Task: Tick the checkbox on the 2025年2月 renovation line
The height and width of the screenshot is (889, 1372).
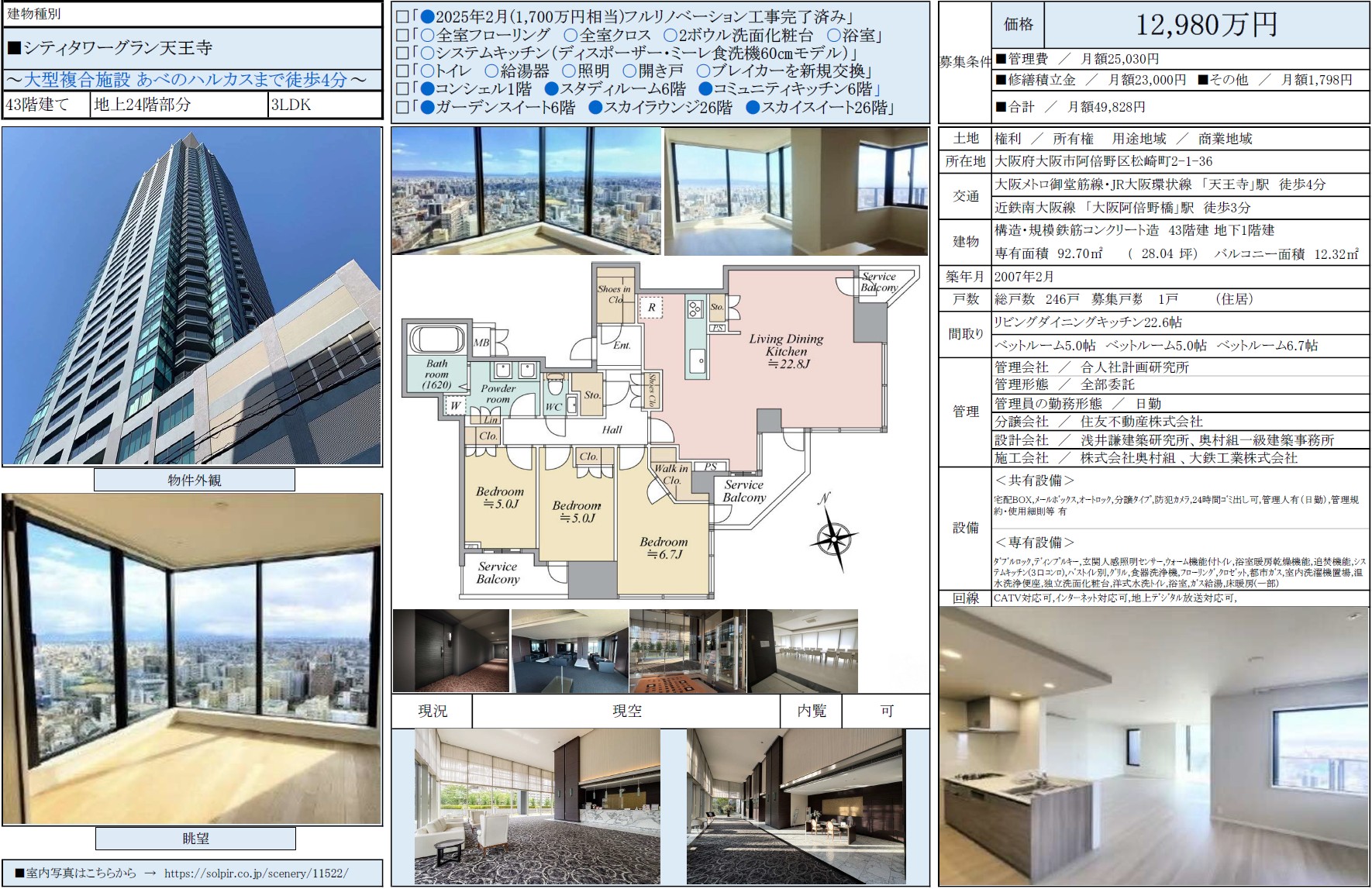Action: coord(401,17)
